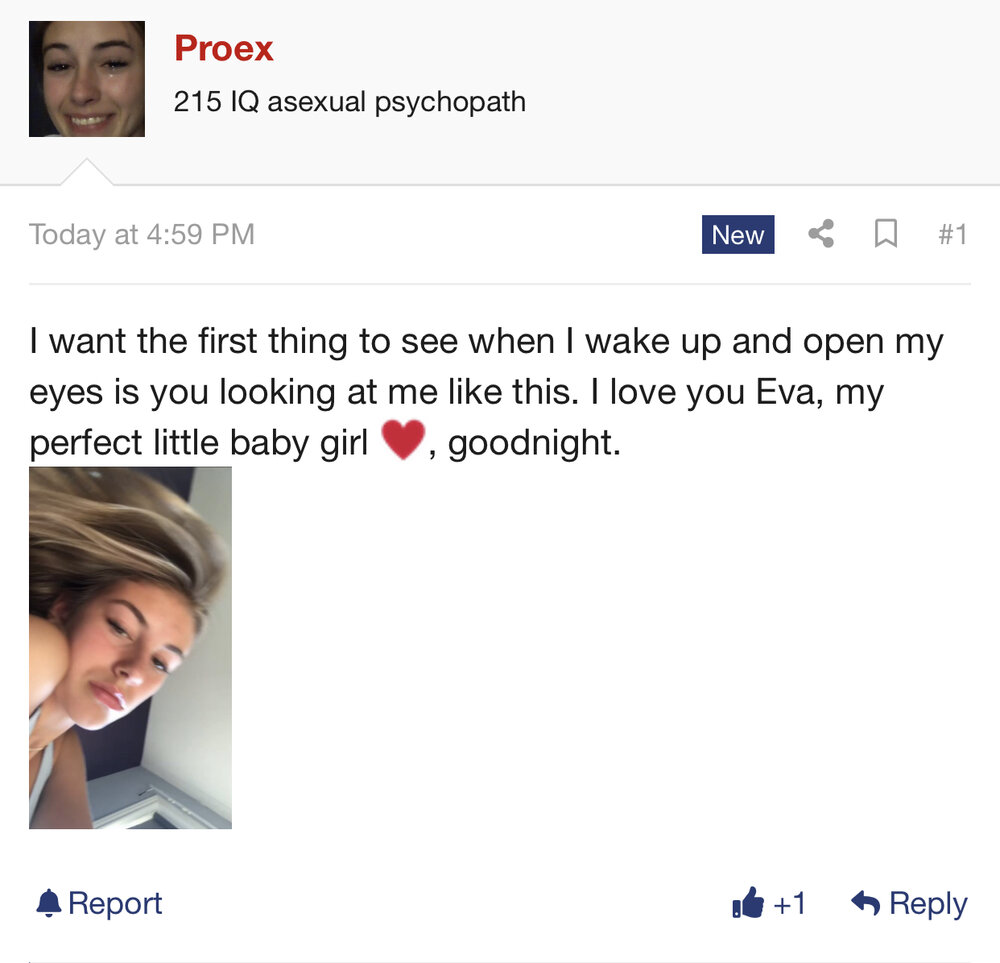The image size is (1000, 963).
Task: Like the post with thumbs-up icon
Action: (748, 903)
